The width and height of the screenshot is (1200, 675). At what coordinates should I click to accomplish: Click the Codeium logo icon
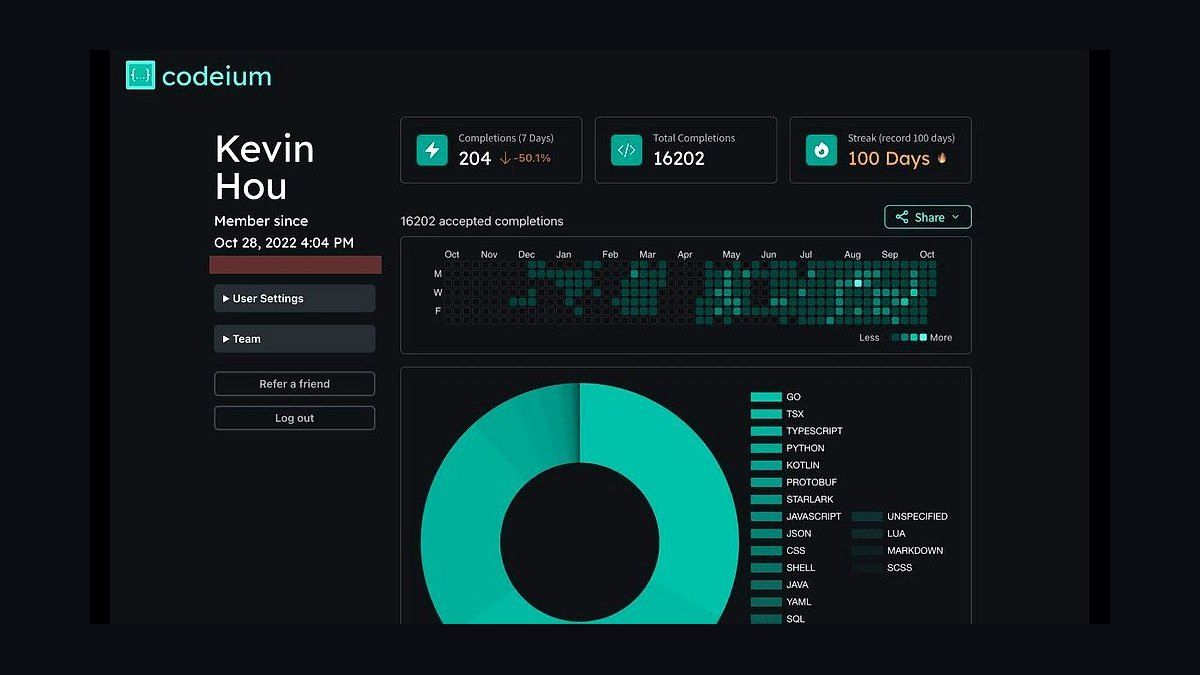pos(140,76)
